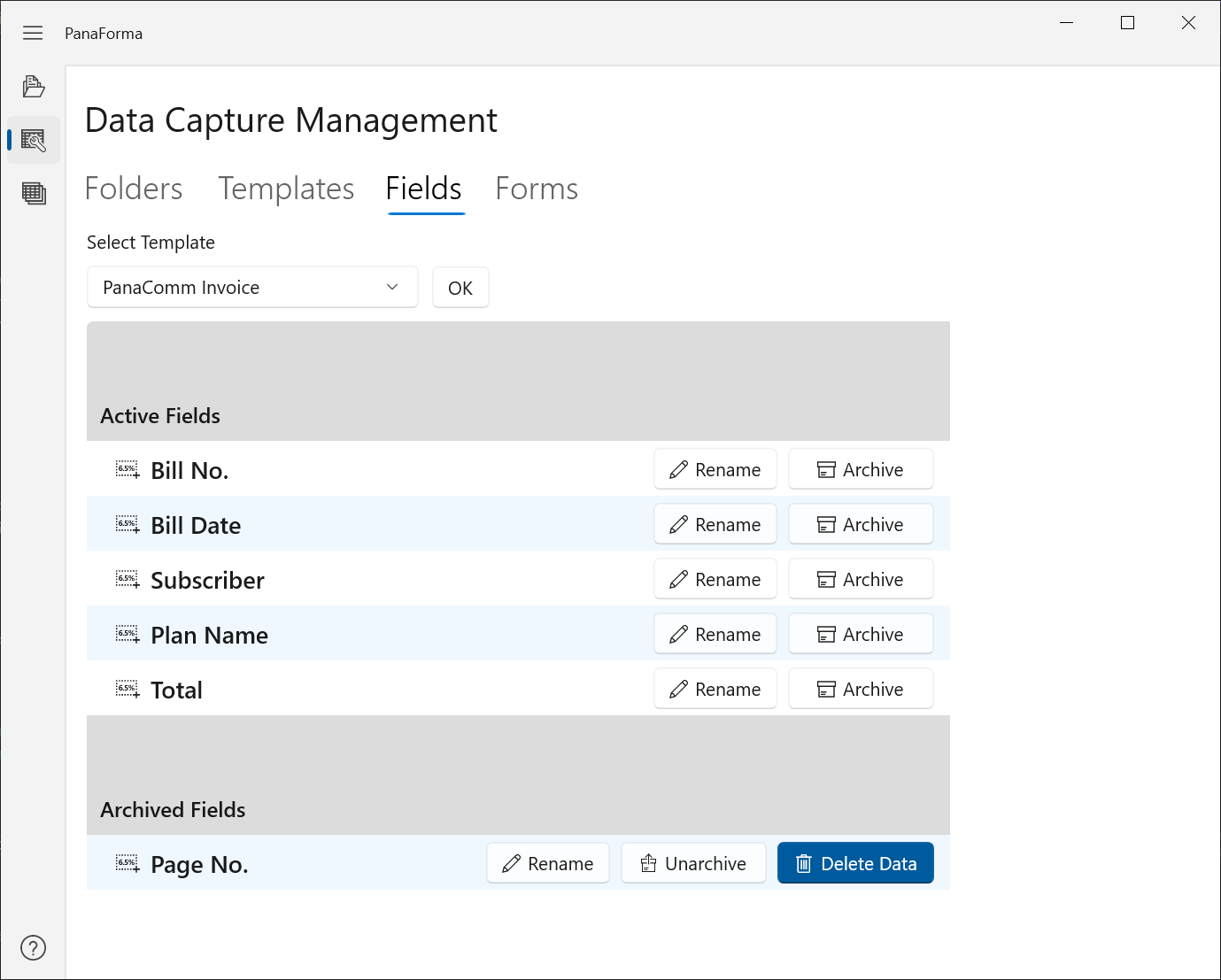Open the Forms tab

[537, 189]
